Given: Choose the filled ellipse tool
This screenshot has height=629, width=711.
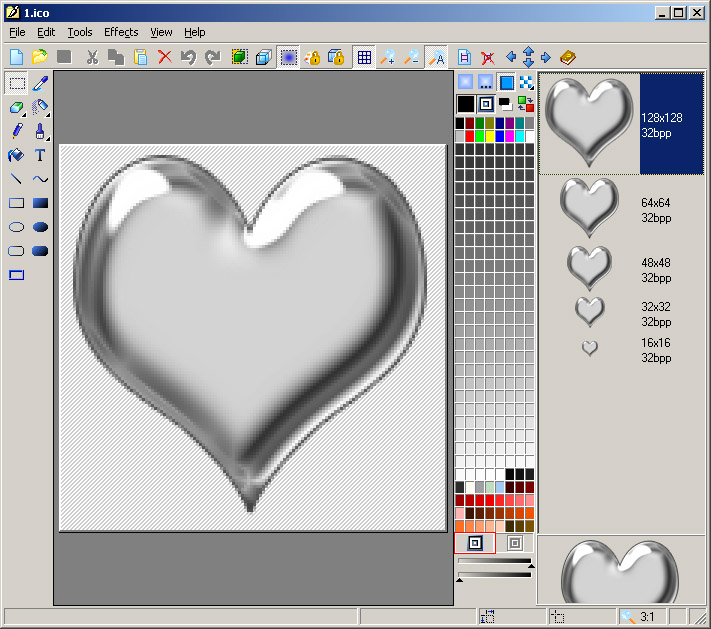Looking at the screenshot, I should click(x=40, y=227).
